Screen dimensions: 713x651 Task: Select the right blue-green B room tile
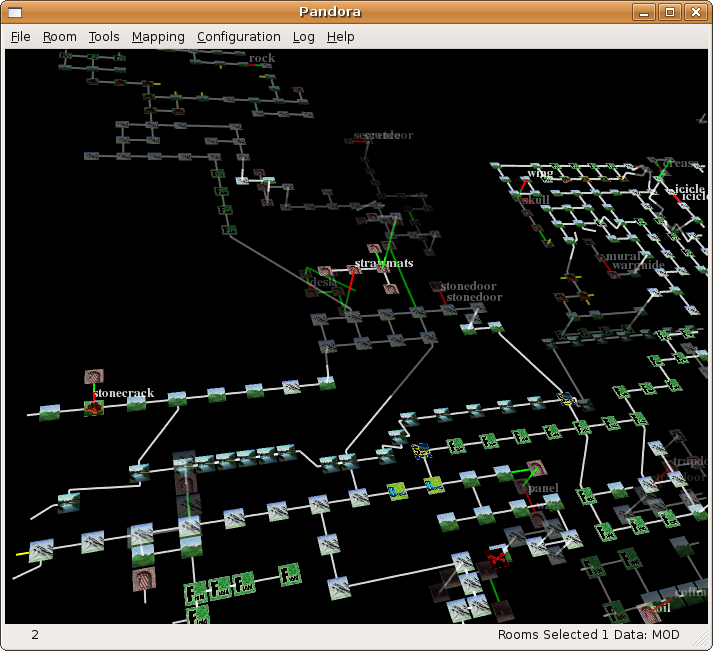434,486
